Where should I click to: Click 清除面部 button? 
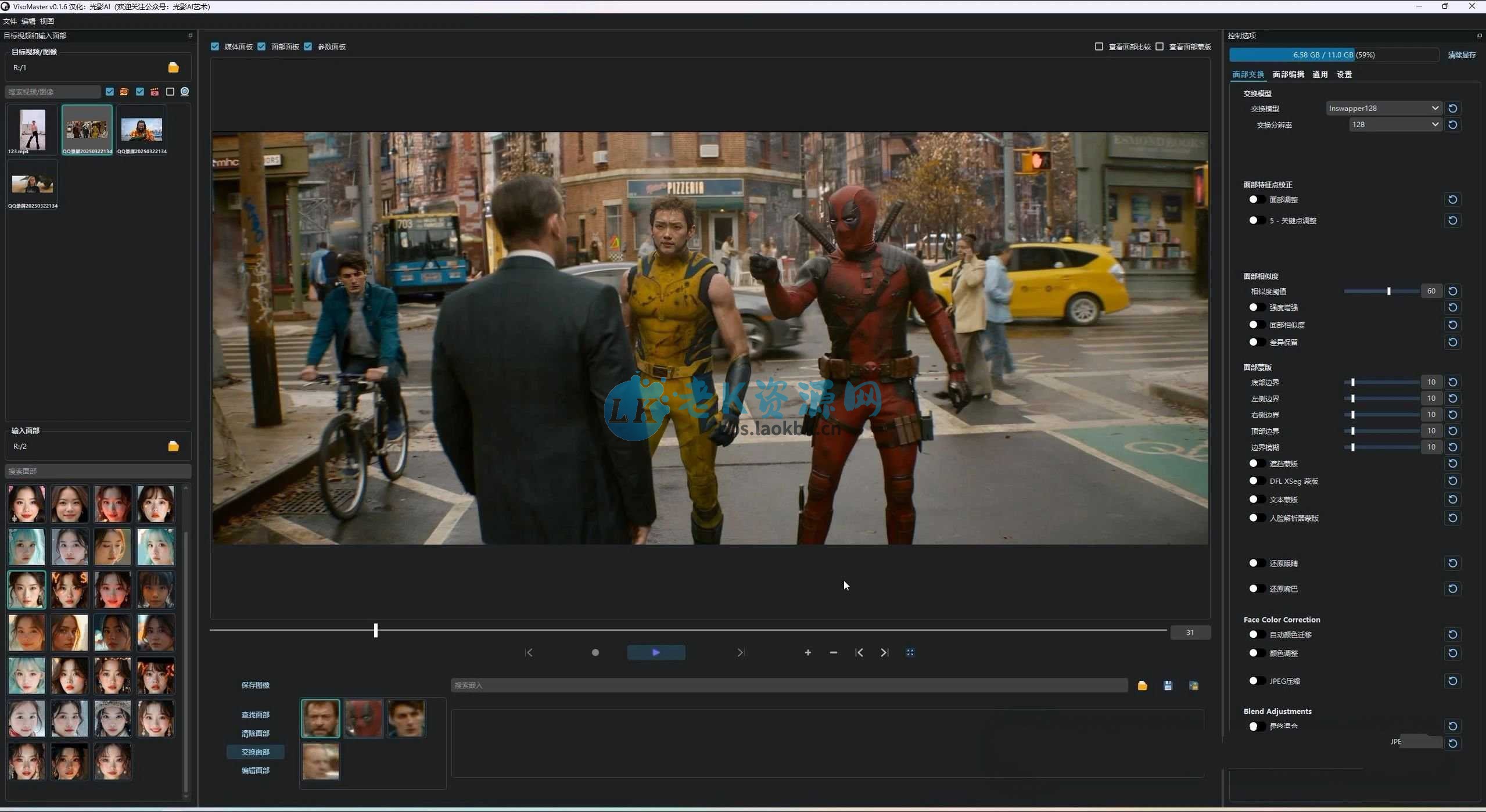click(256, 734)
